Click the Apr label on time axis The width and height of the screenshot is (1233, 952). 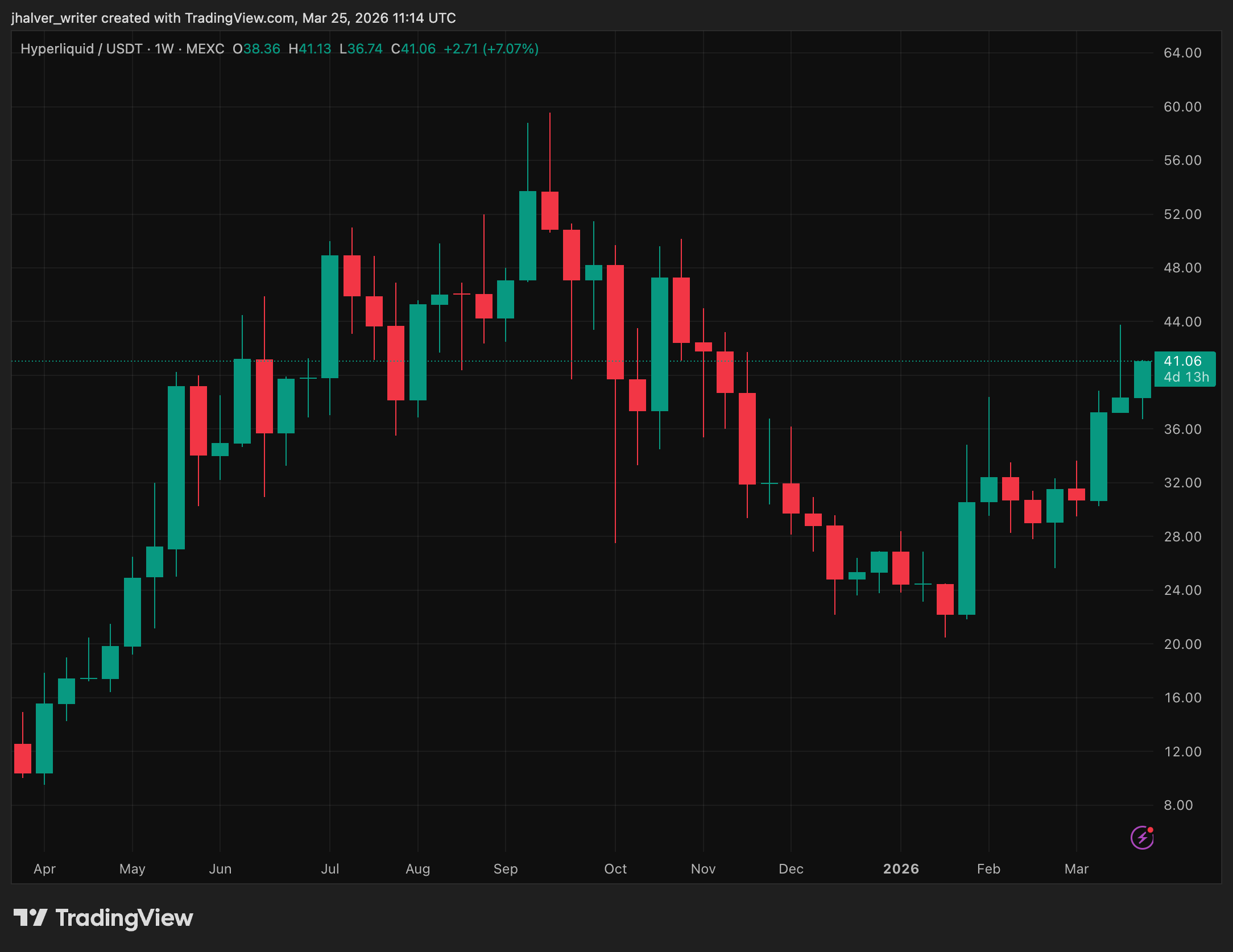click(x=44, y=869)
